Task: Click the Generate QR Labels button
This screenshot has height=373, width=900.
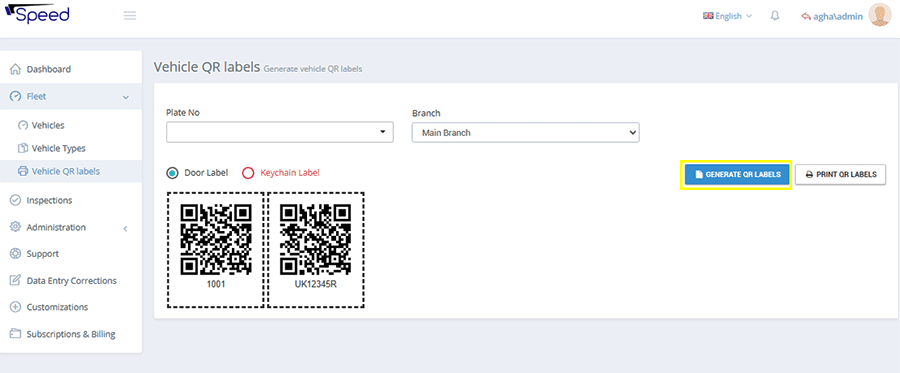Action: pyautogui.click(x=737, y=174)
